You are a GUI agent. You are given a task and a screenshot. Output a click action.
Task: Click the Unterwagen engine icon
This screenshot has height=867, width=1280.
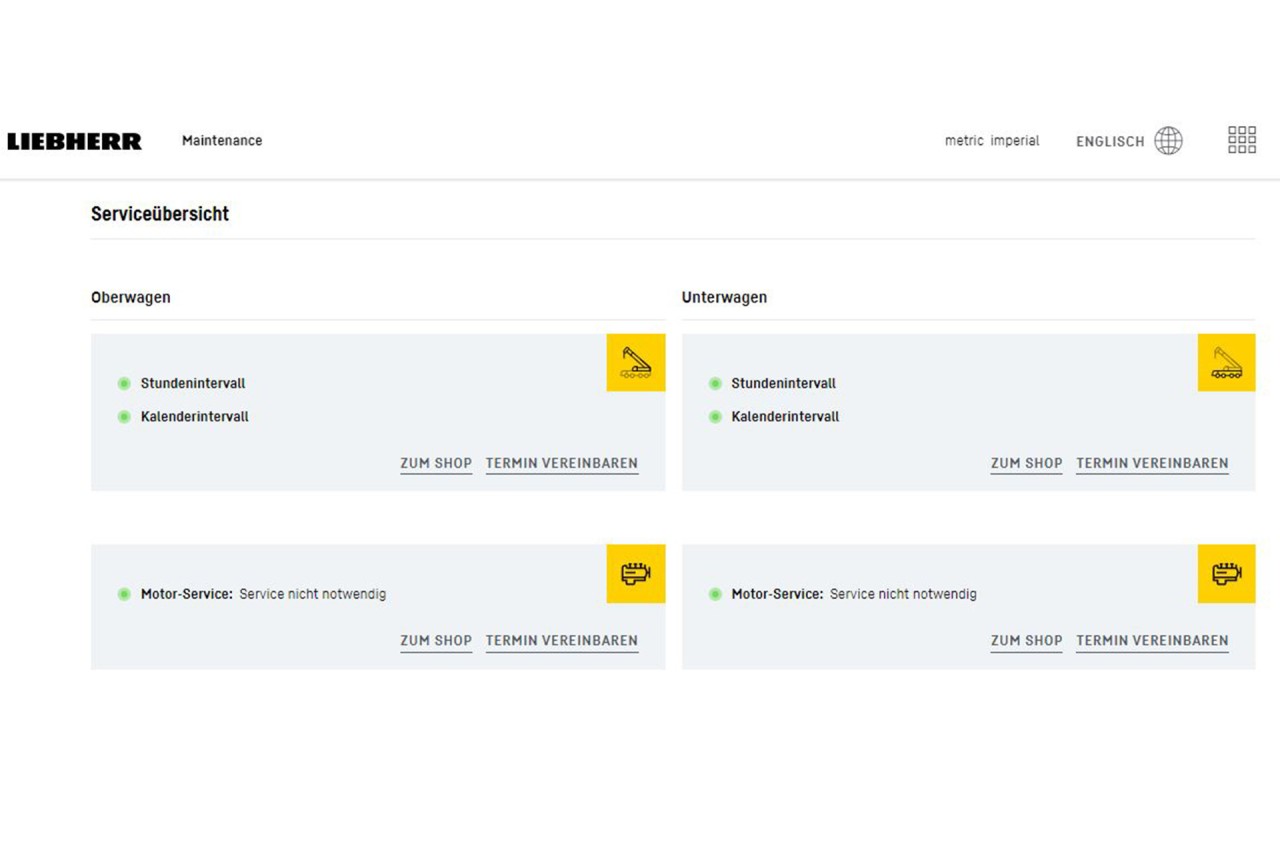pyautogui.click(x=1227, y=574)
